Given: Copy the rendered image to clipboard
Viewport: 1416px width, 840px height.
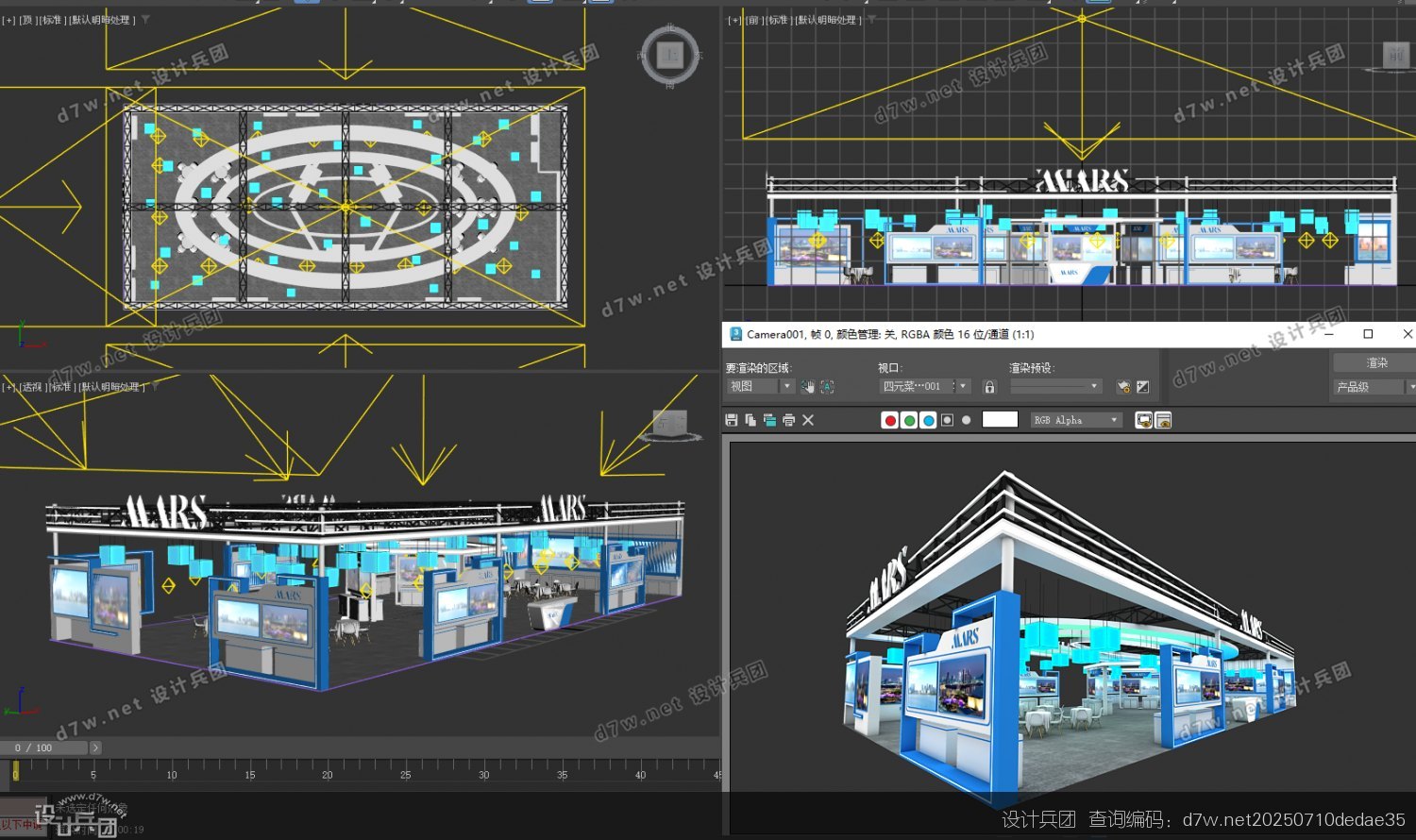Looking at the screenshot, I should tap(750, 420).
